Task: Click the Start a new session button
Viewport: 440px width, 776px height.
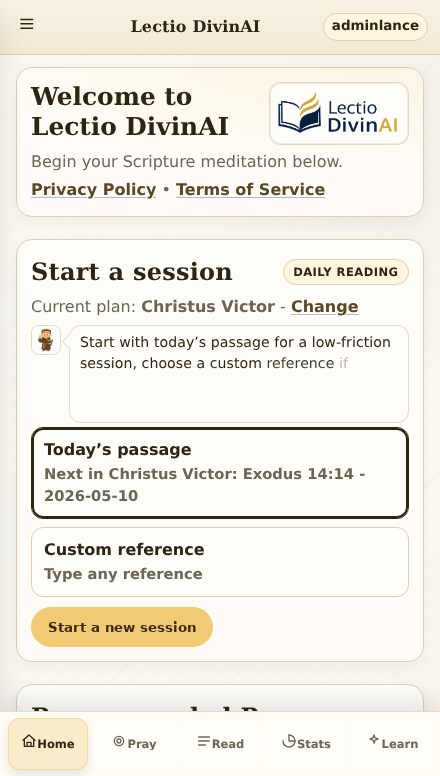Action: (x=122, y=627)
